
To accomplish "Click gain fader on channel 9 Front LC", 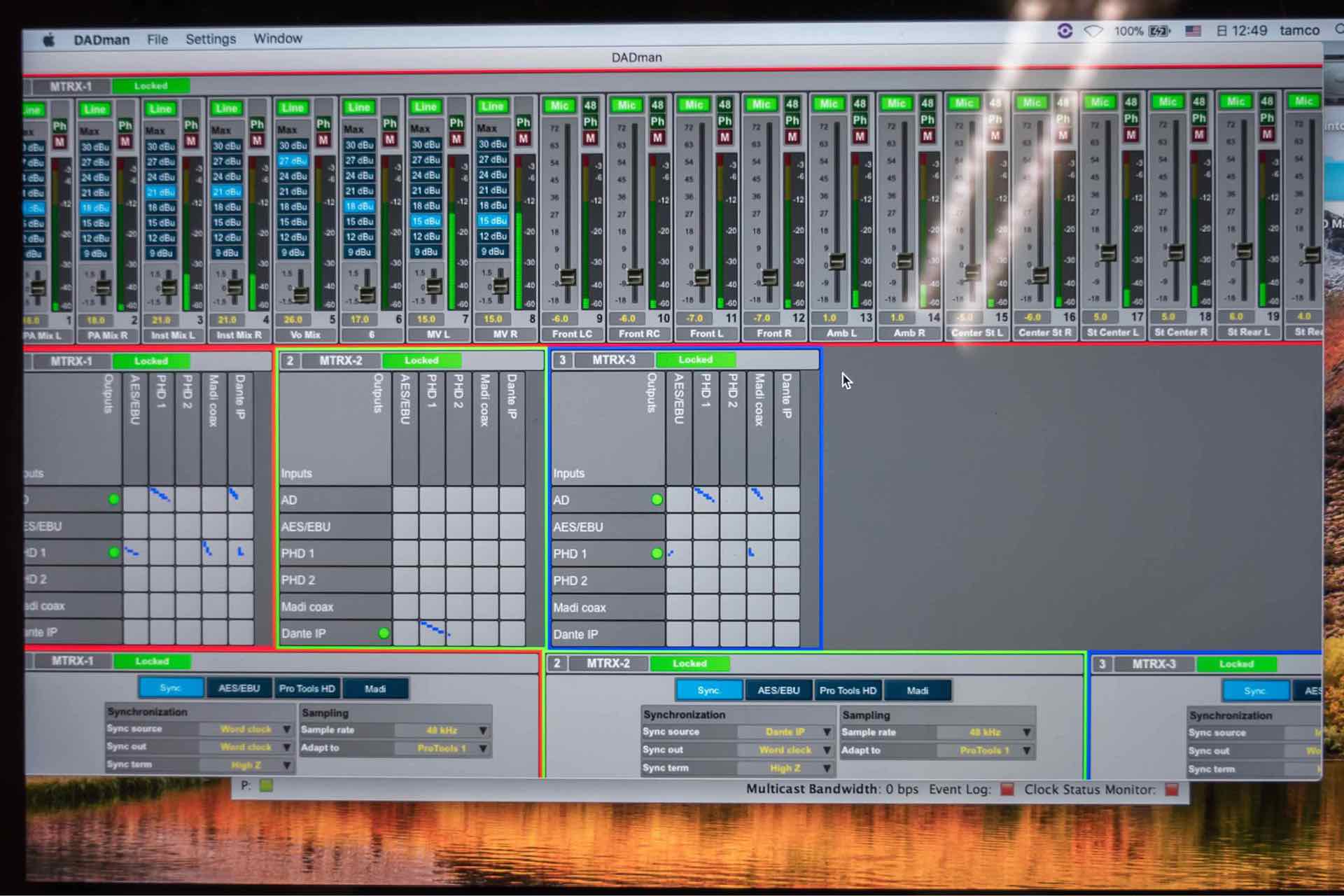I will [568, 277].
